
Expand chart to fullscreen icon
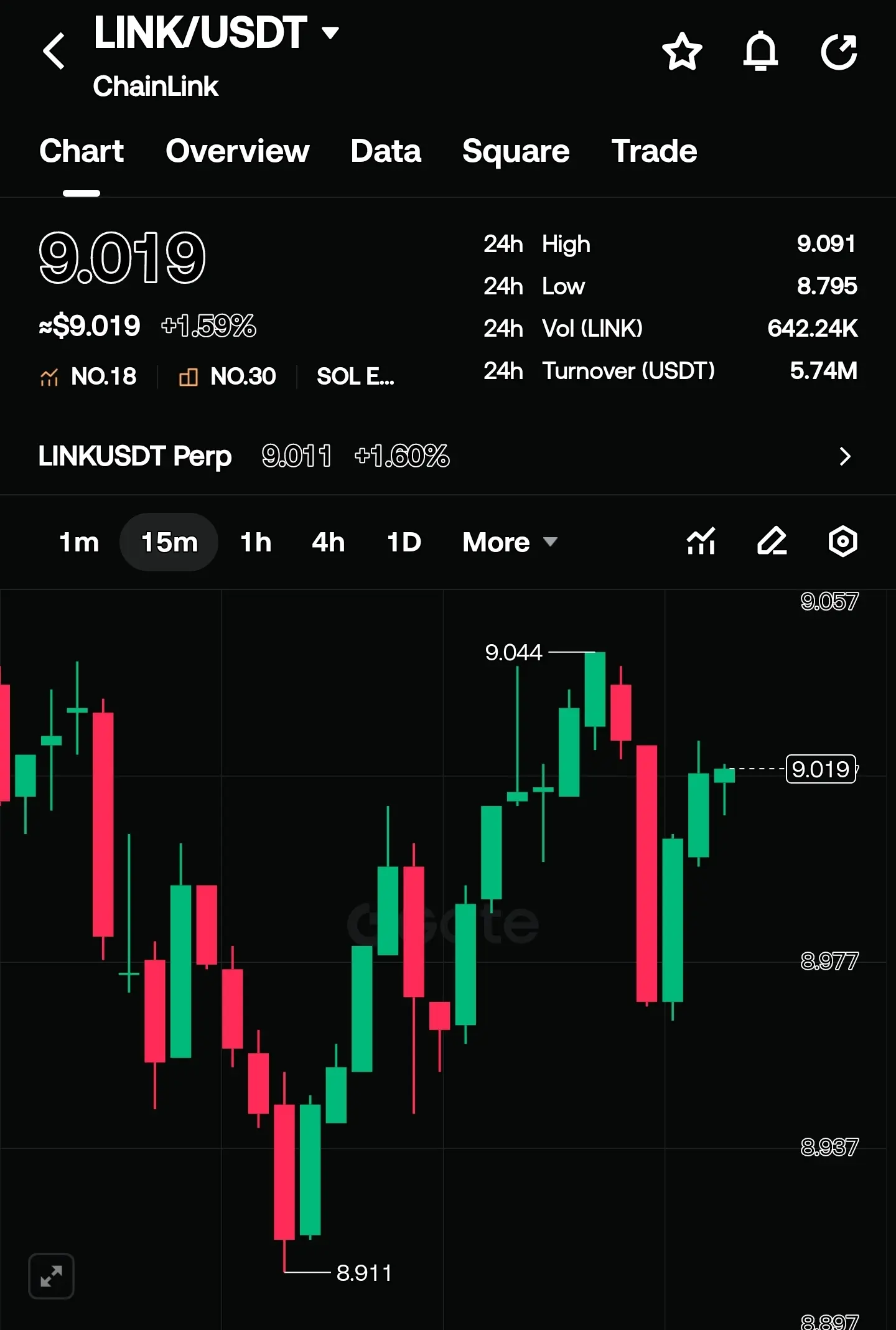[51, 1276]
